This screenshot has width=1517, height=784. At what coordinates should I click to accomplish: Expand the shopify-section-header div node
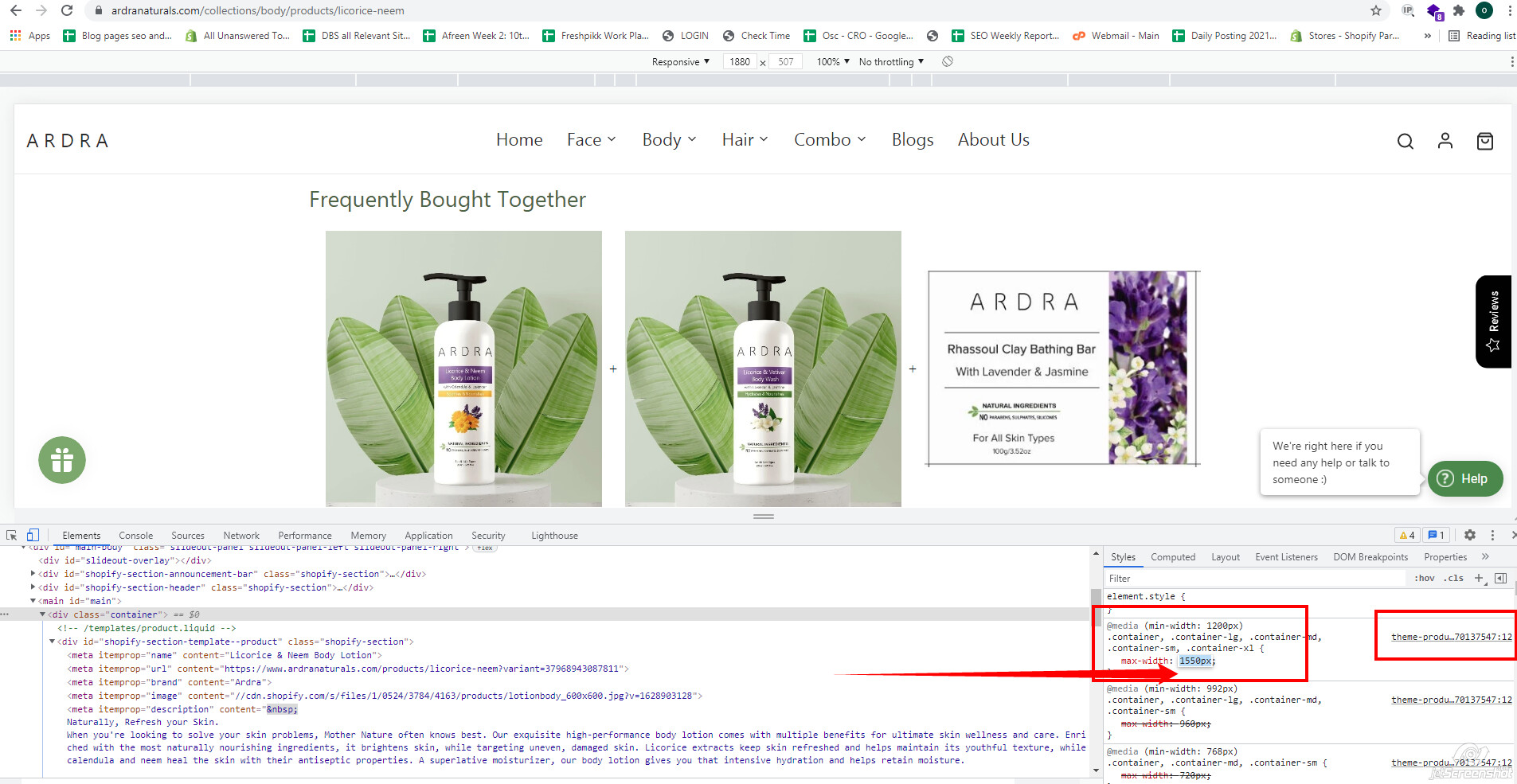click(33, 587)
